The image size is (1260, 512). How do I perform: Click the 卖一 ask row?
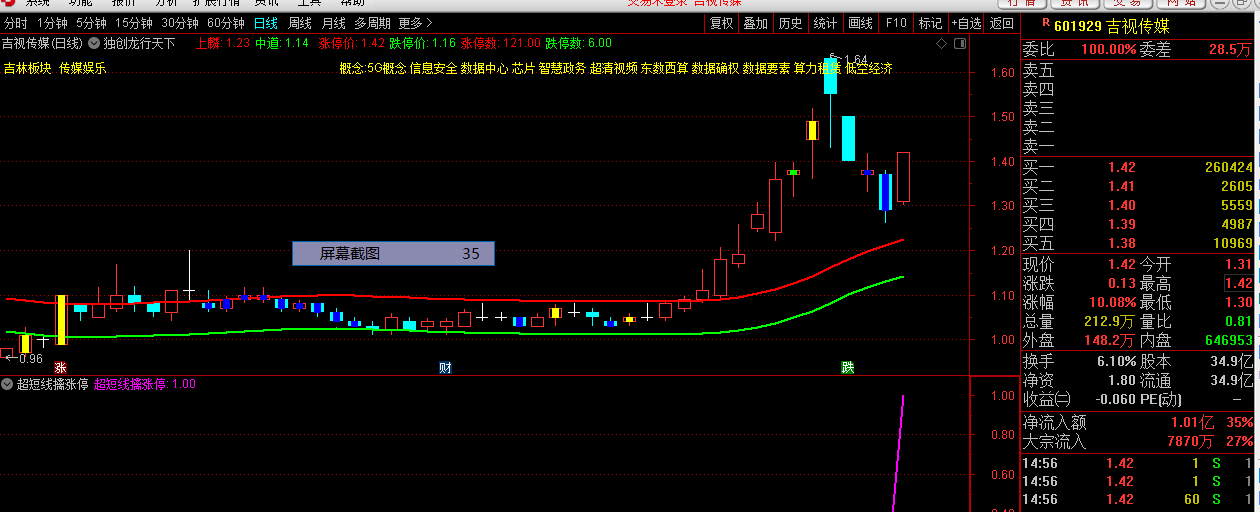(x=1138, y=146)
